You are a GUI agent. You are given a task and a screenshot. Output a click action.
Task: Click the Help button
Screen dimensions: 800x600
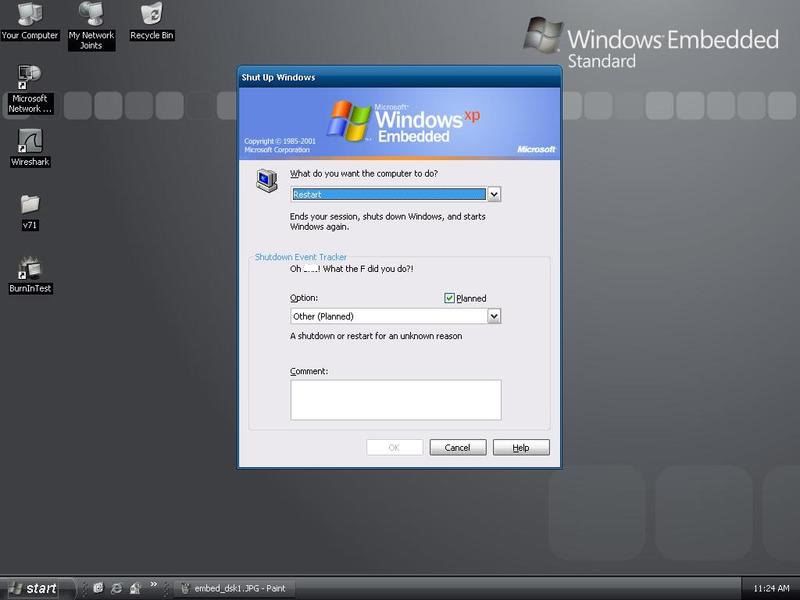521,447
